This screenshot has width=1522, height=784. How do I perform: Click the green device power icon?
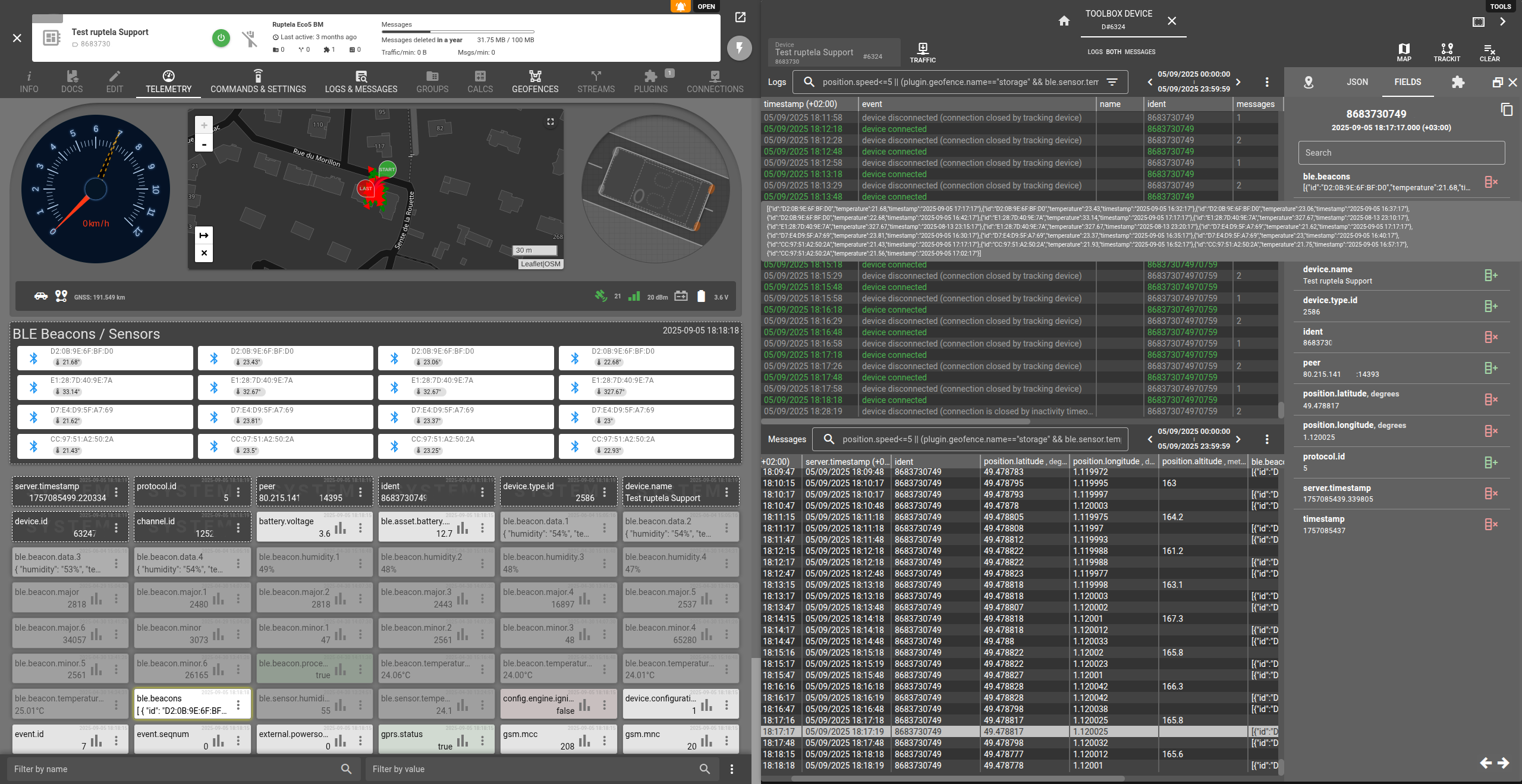pos(221,38)
